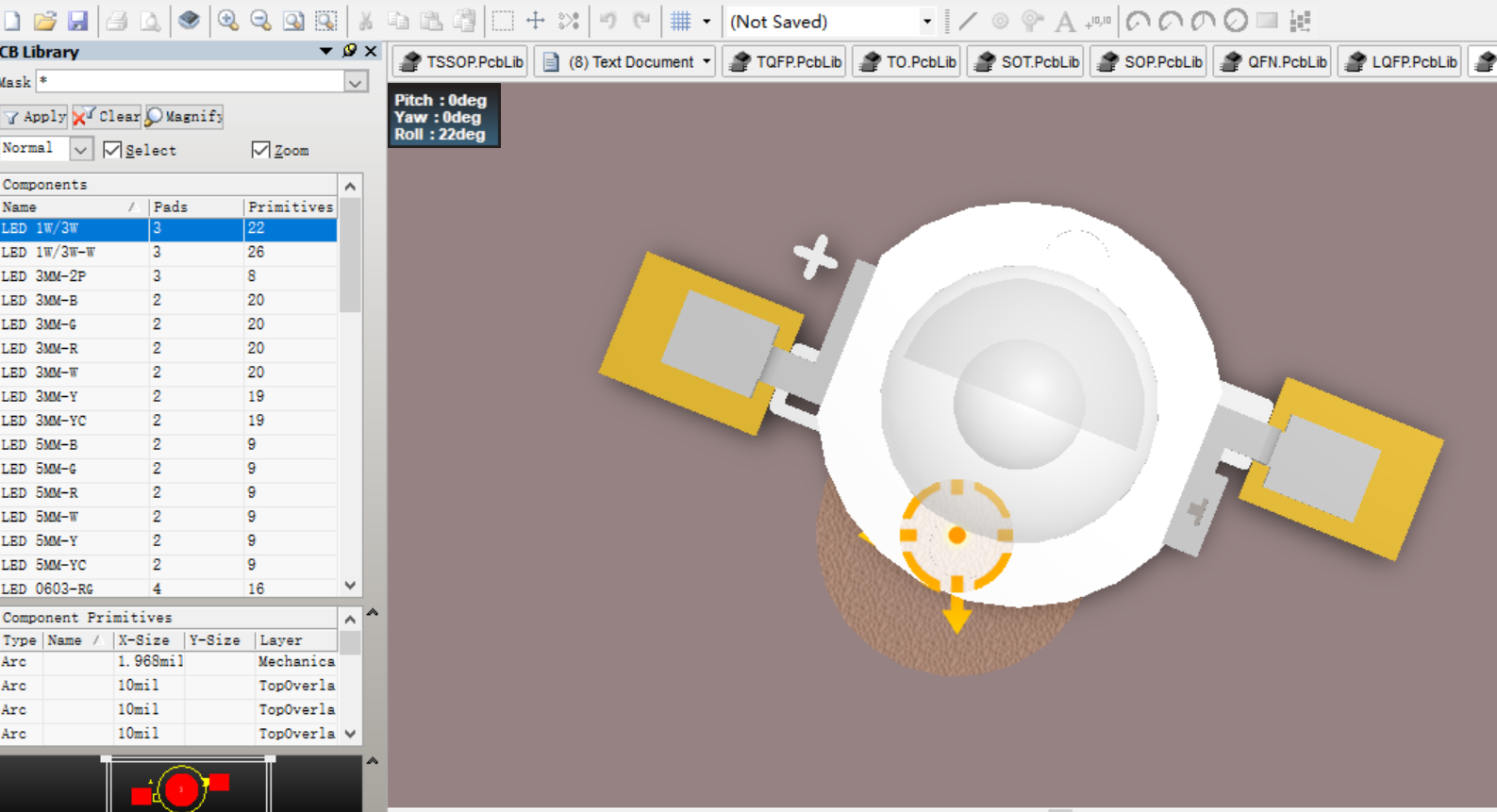Select the LED 3MM-YC component row

tap(169, 421)
